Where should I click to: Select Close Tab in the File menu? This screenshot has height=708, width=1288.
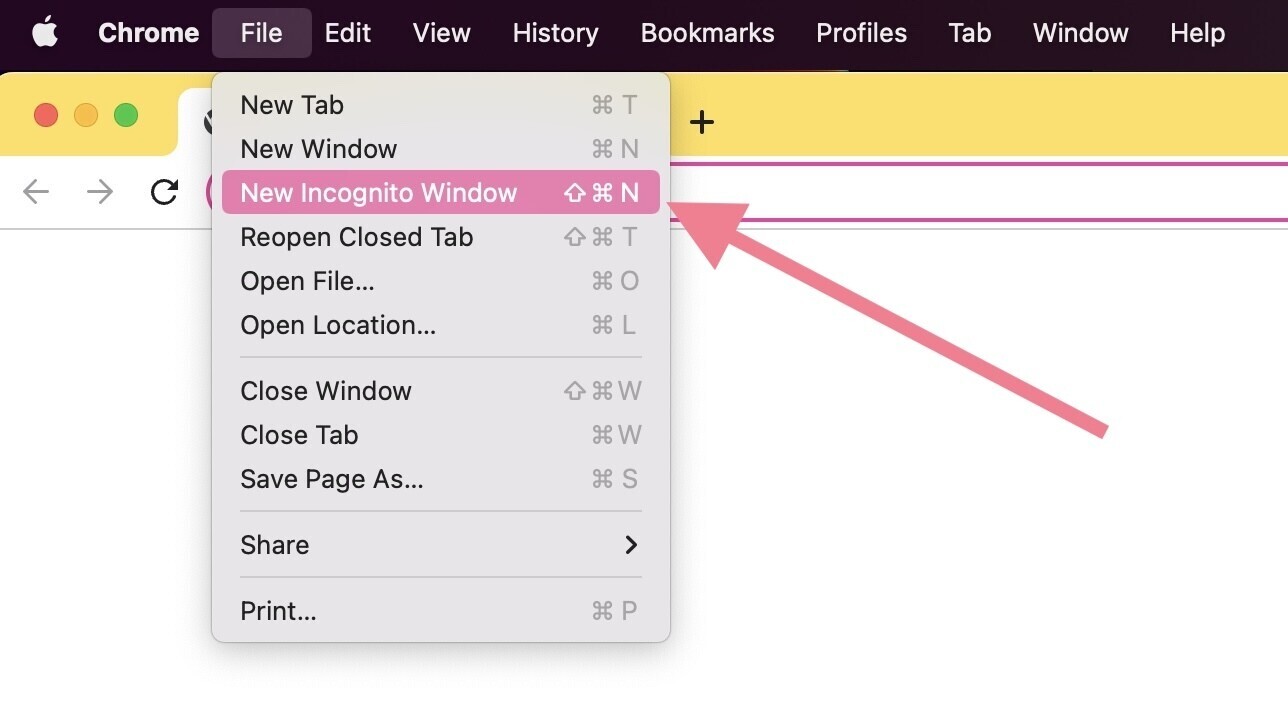(x=441, y=435)
